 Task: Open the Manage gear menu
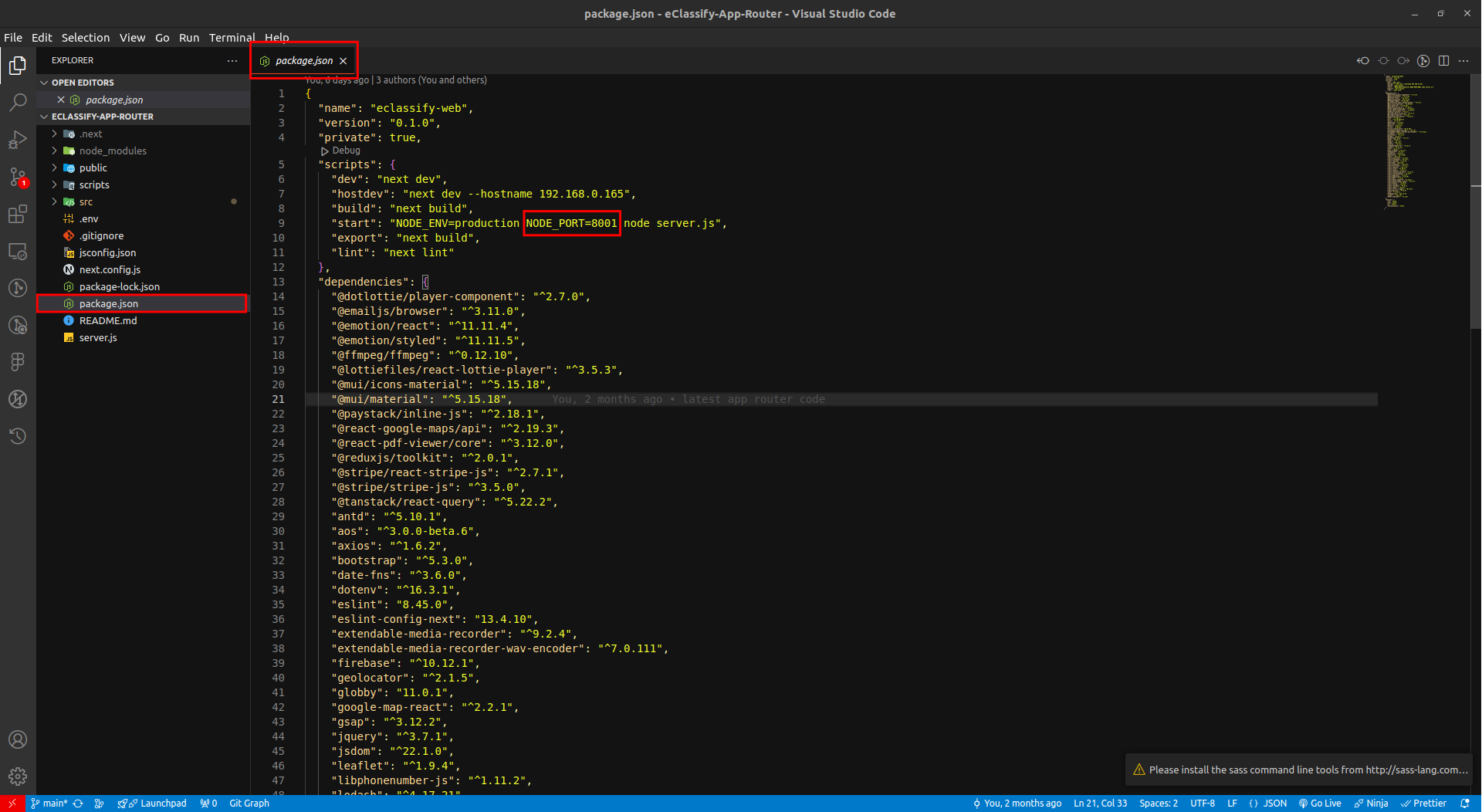(18, 776)
